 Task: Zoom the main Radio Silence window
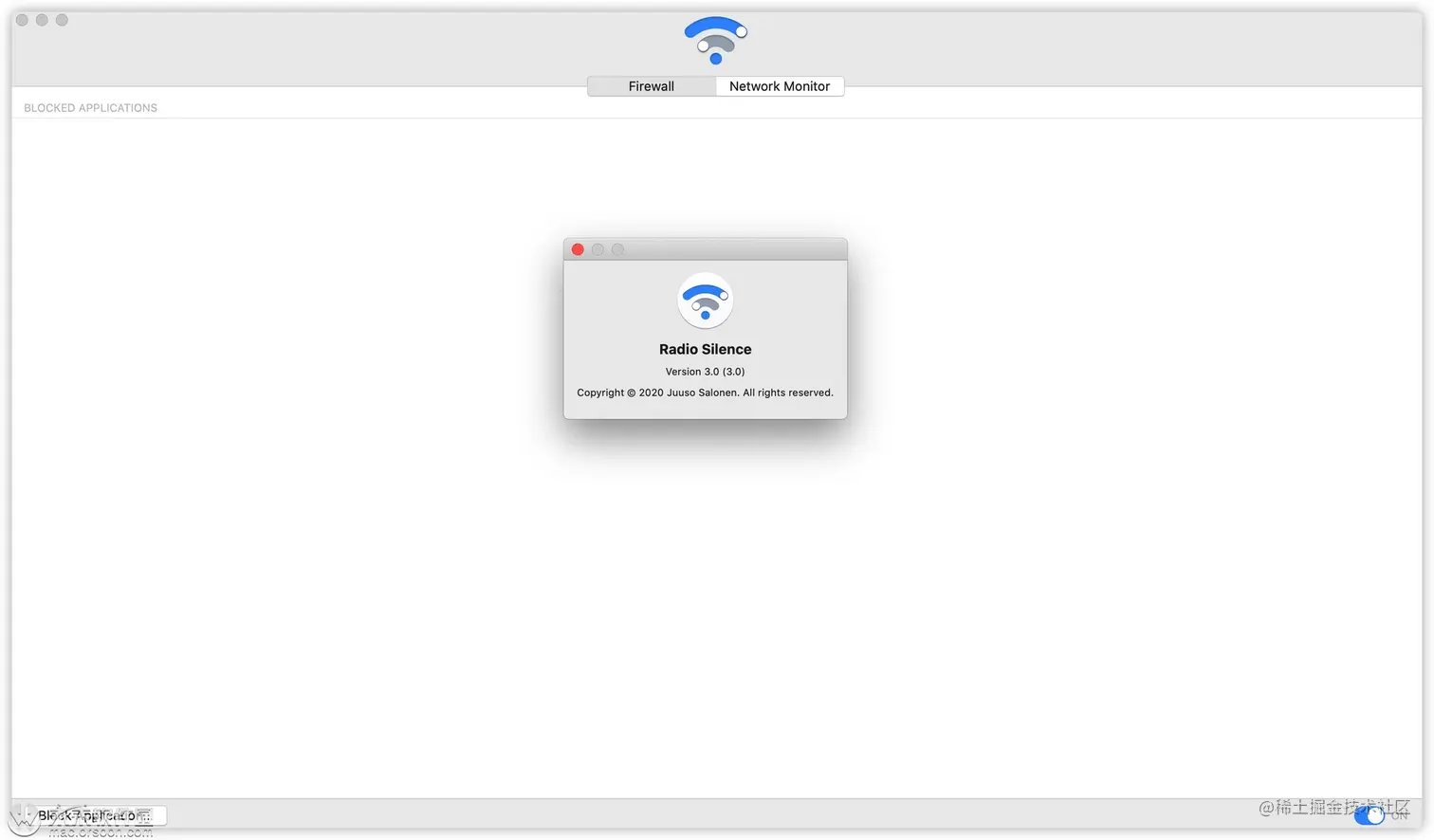(x=62, y=20)
